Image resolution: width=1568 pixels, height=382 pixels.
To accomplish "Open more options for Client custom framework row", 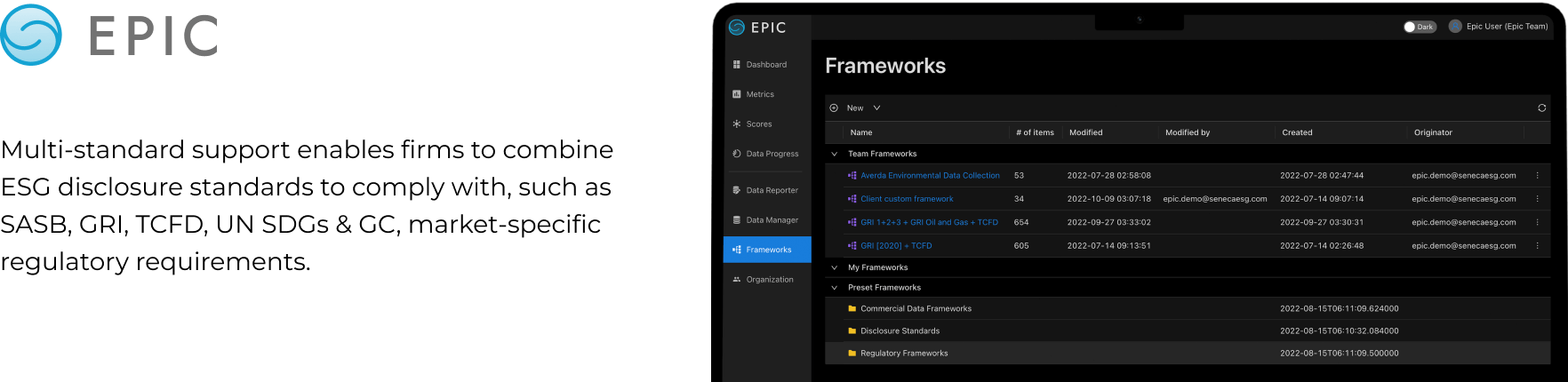I will pyautogui.click(x=1537, y=199).
